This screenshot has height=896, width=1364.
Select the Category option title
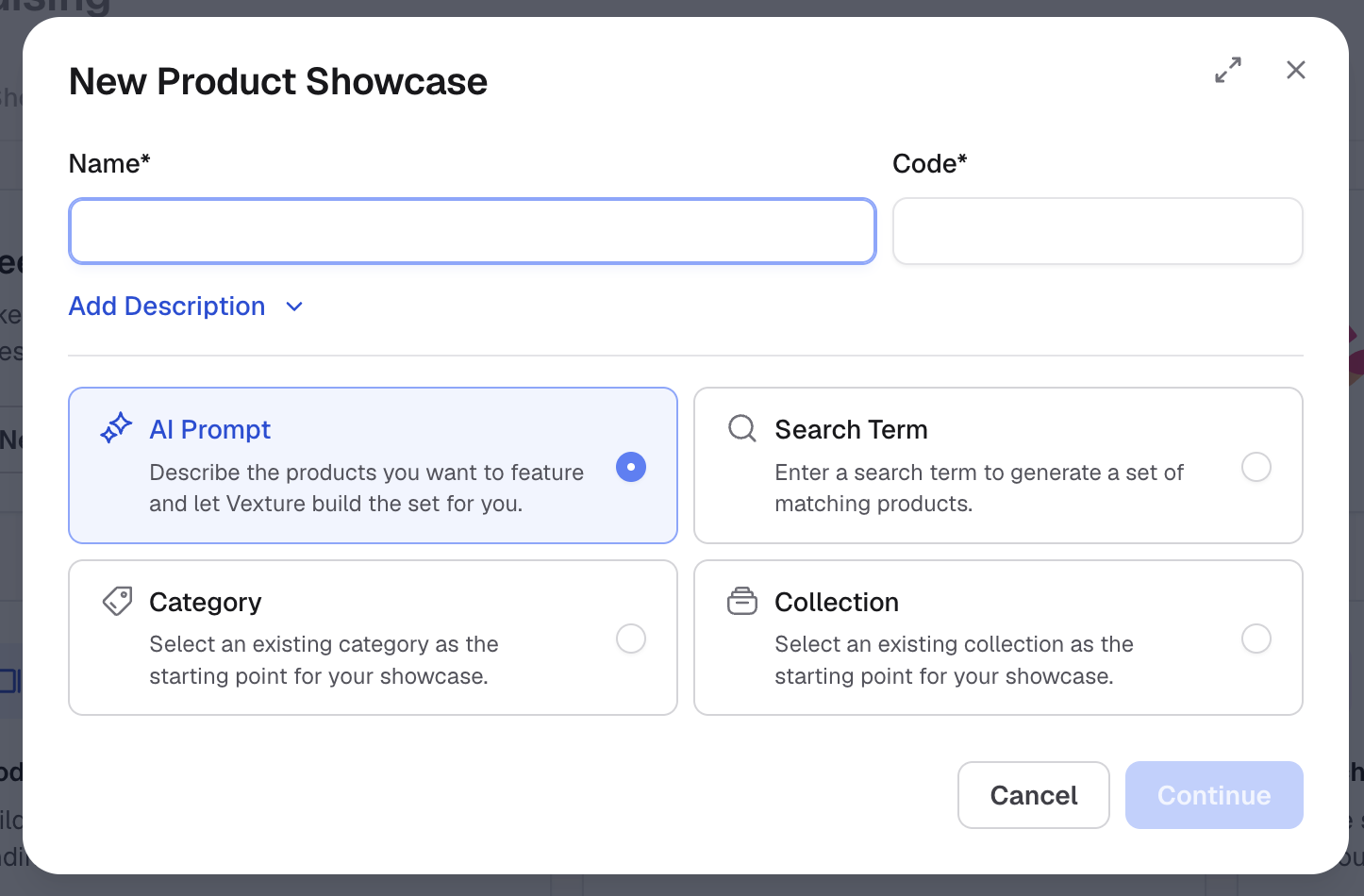pos(206,602)
